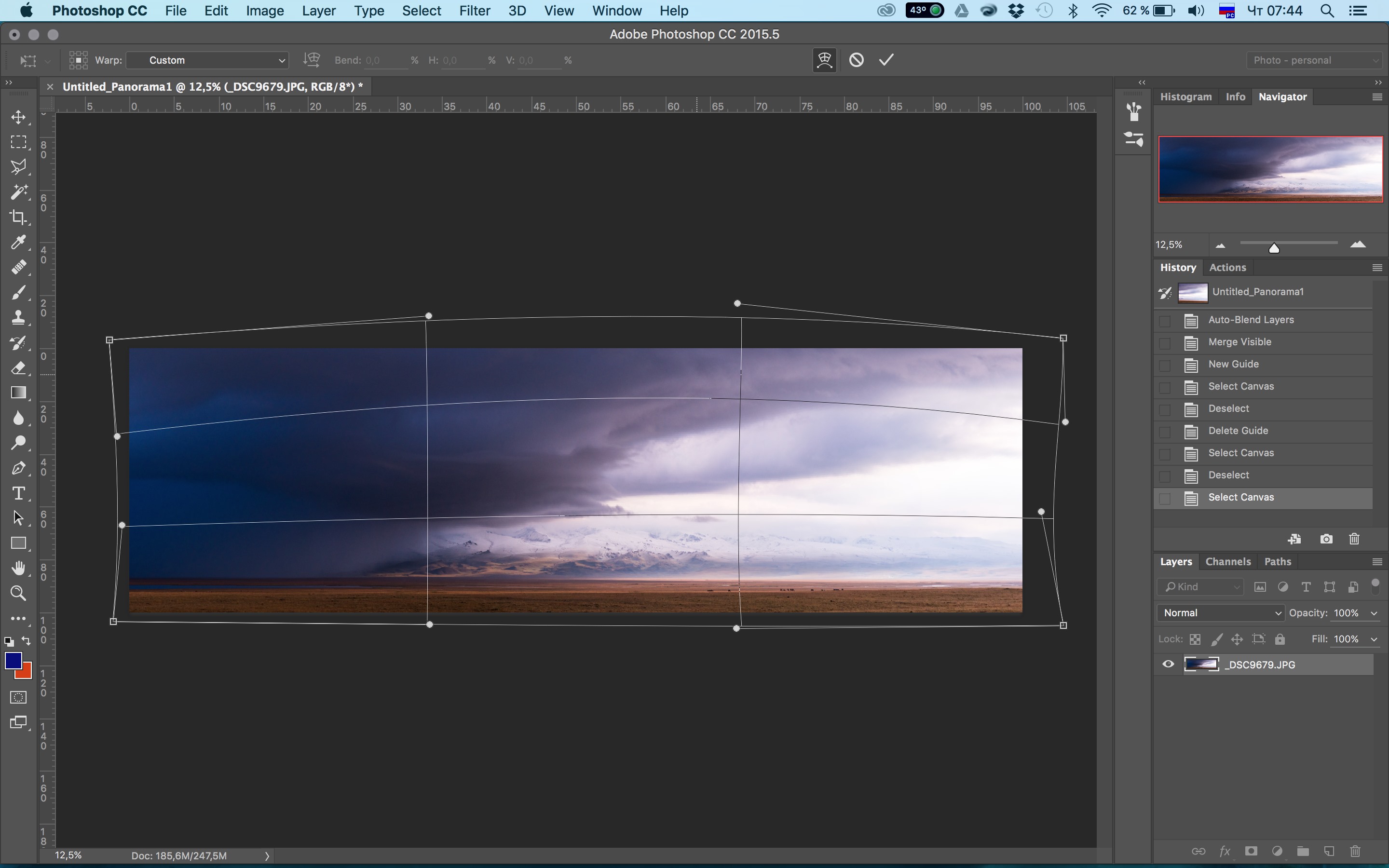The width and height of the screenshot is (1389, 868).
Task: Click the Warp confirm checkmark button
Action: coord(885,60)
